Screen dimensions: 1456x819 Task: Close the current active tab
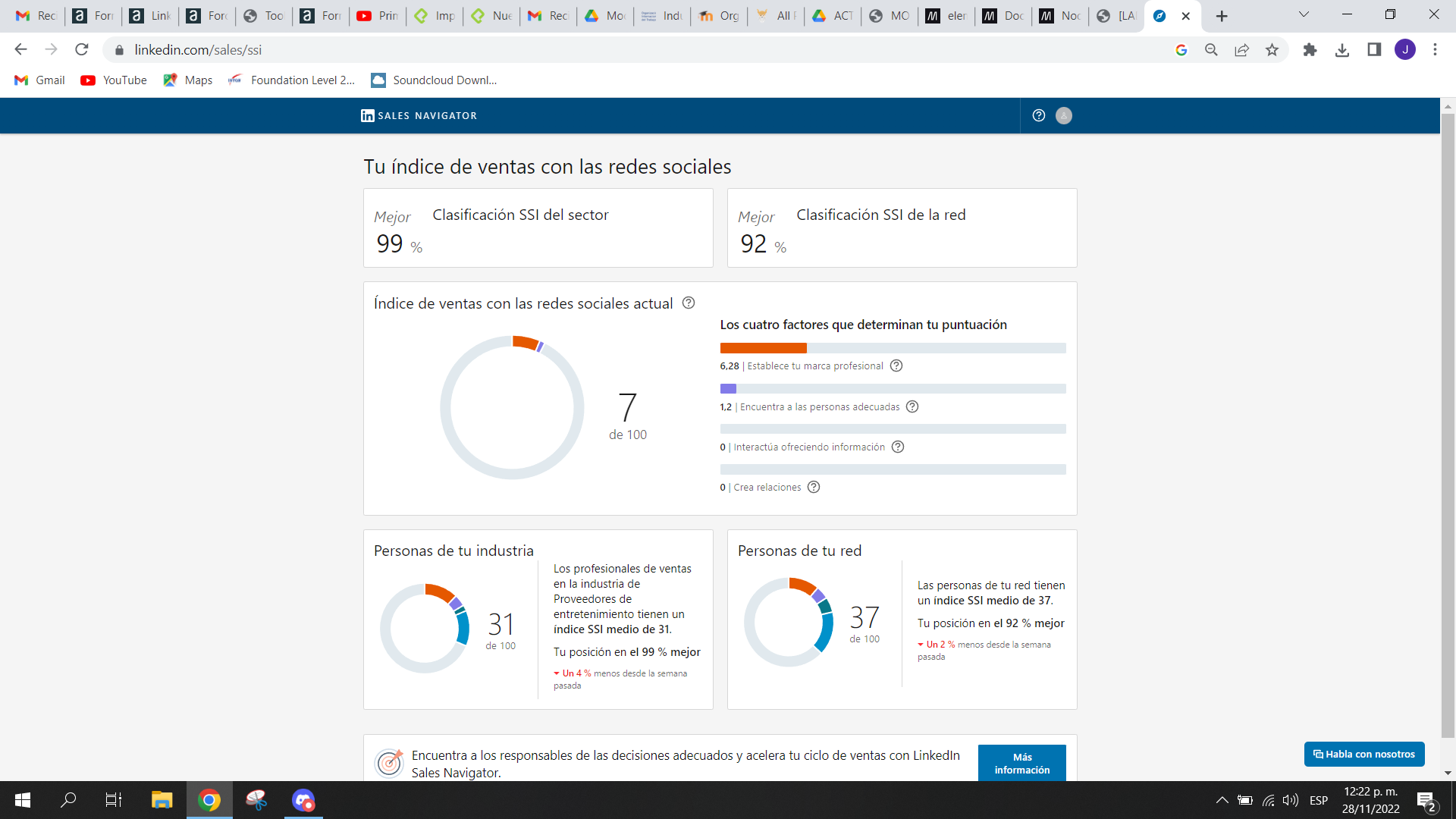click(1186, 16)
